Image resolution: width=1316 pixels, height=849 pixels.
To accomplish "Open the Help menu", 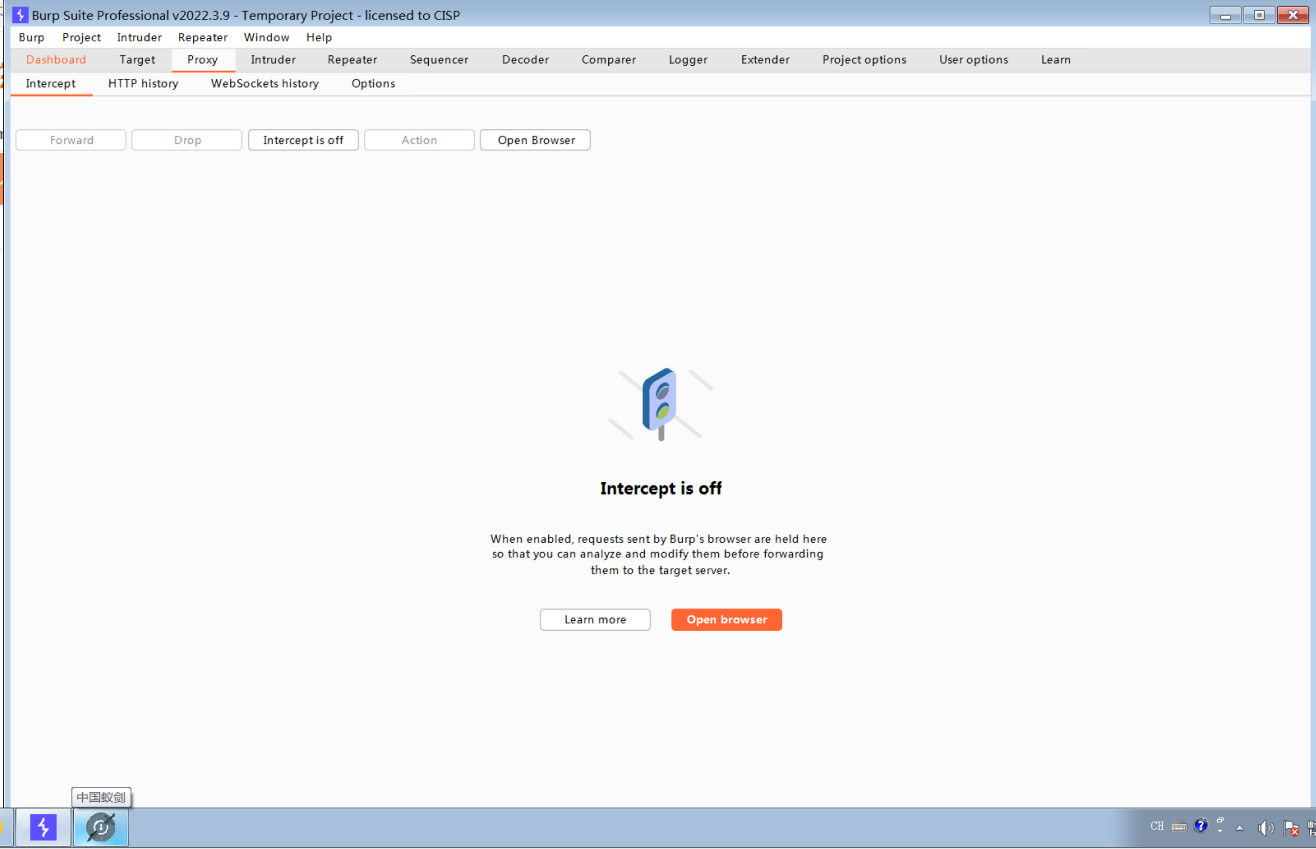I will click(319, 37).
